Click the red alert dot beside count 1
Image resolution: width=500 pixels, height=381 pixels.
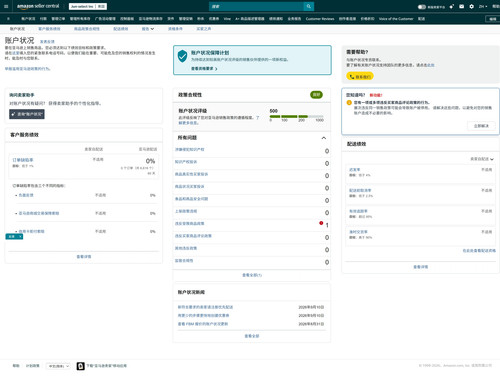point(321,223)
